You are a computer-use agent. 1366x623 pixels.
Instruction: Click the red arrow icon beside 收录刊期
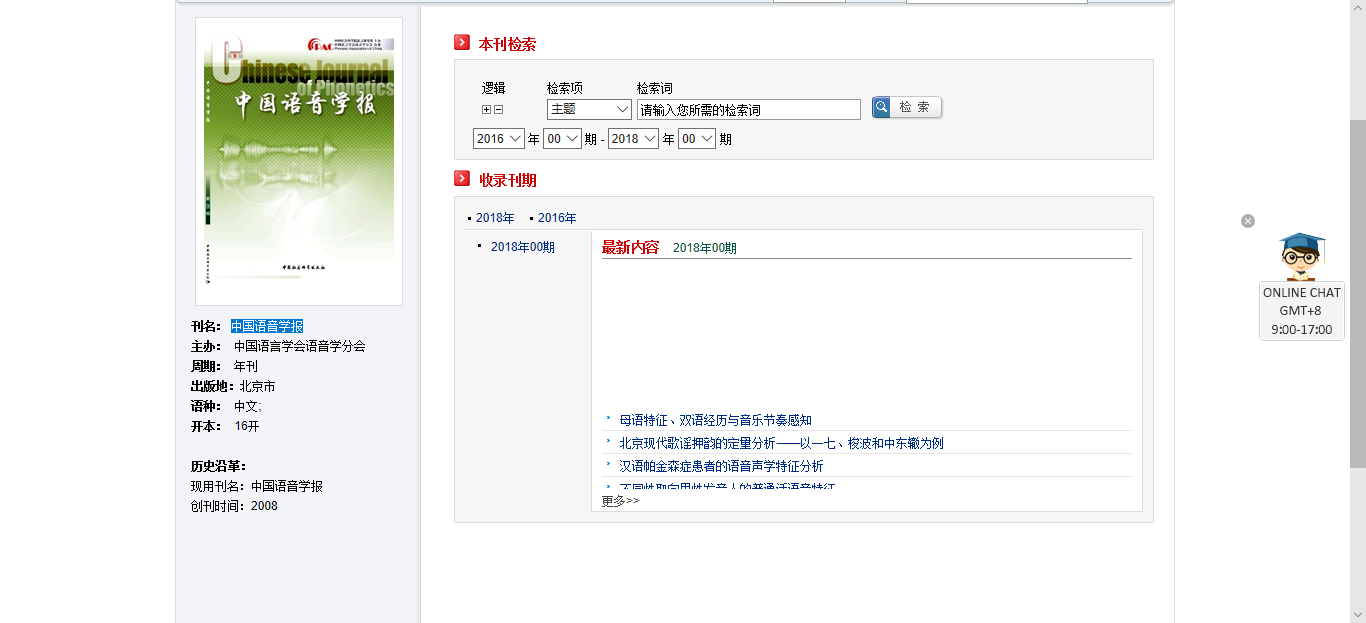tap(462, 179)
